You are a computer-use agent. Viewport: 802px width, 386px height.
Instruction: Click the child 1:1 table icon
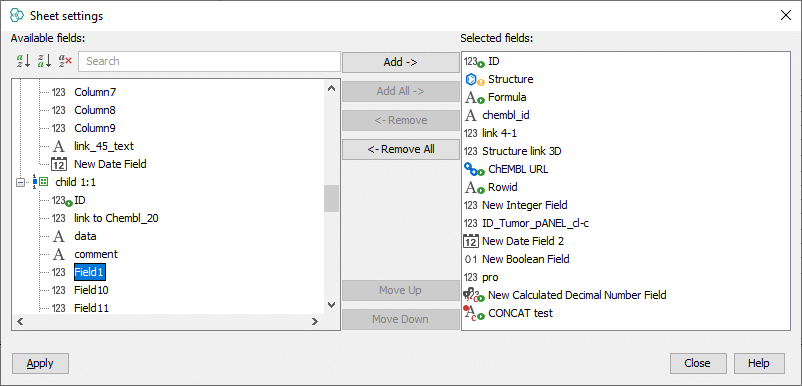[40, 182]
